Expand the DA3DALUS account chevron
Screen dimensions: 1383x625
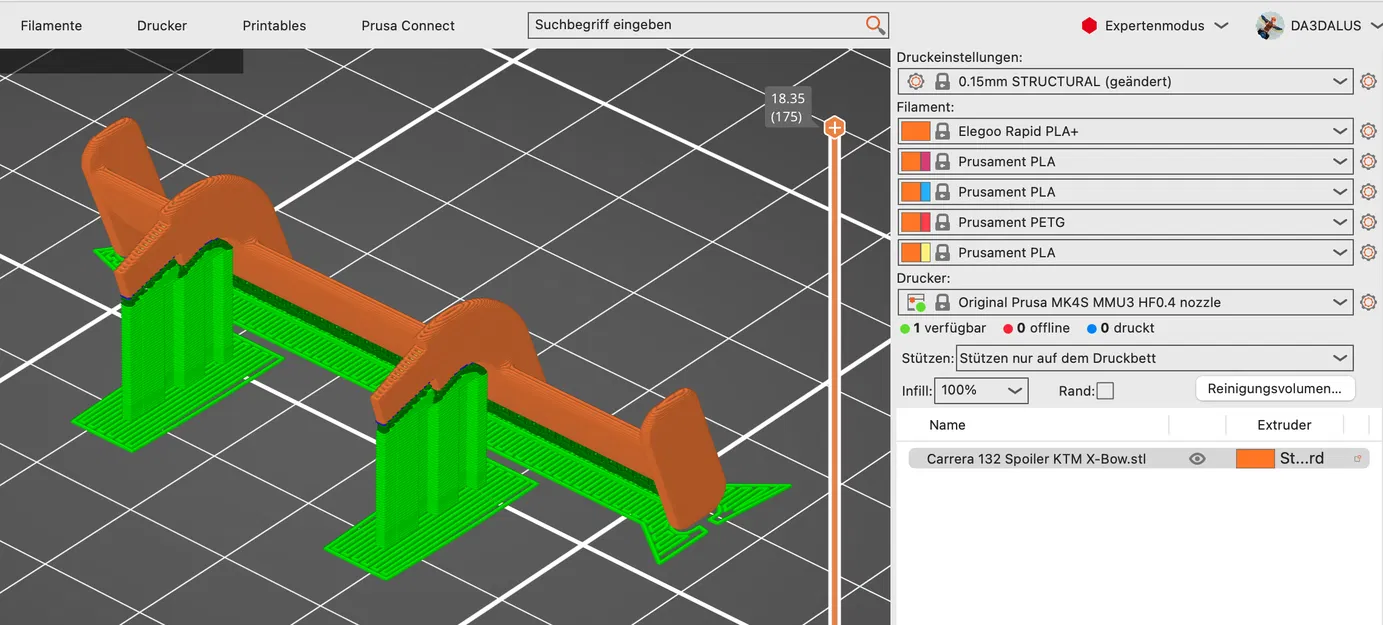pos(1376,26)
